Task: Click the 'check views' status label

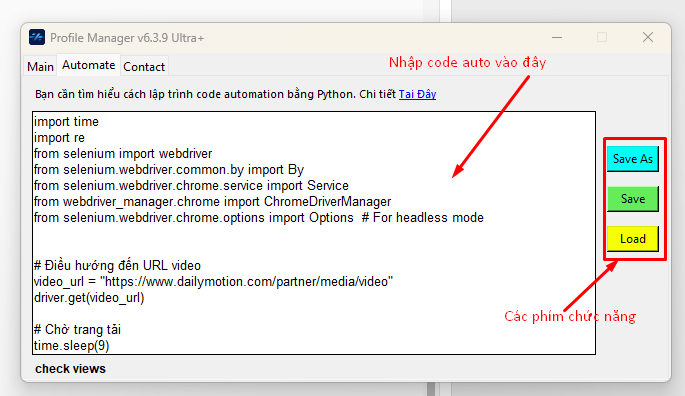Action: click(x=70, y=369)
